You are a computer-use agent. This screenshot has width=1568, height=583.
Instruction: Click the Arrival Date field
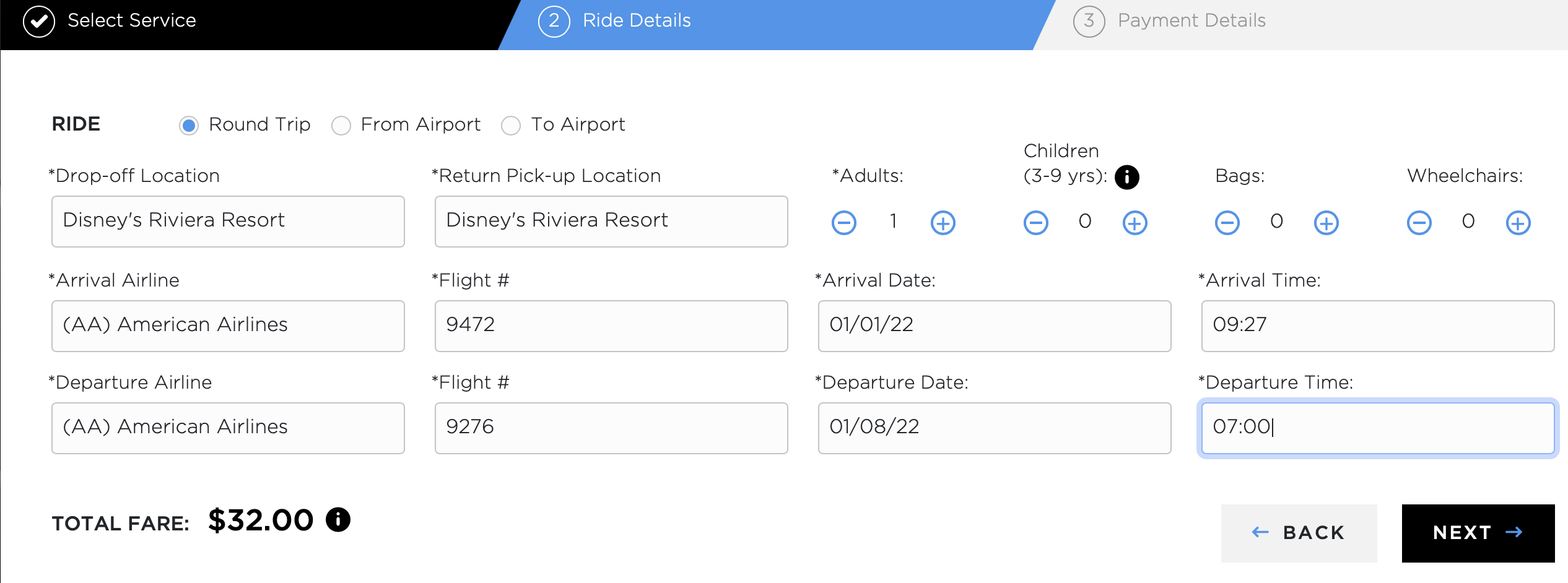coord(994,326)
